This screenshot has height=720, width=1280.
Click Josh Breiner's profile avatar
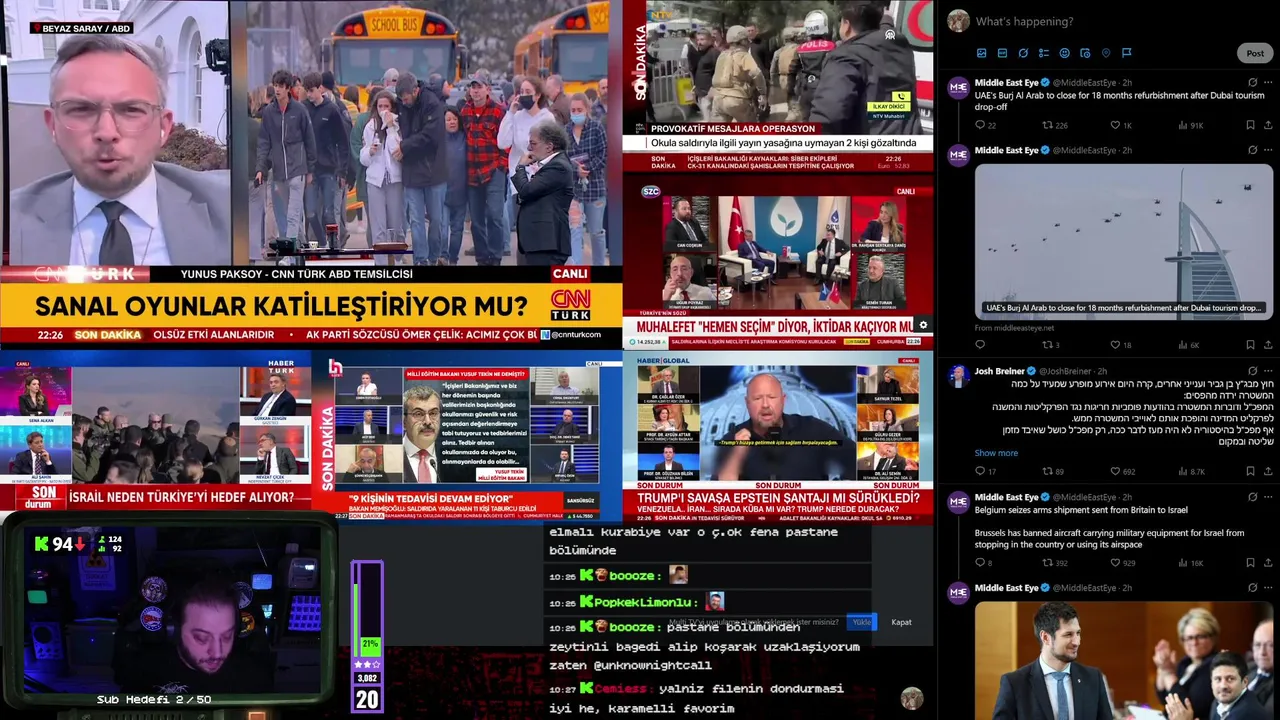pos(958,376)
